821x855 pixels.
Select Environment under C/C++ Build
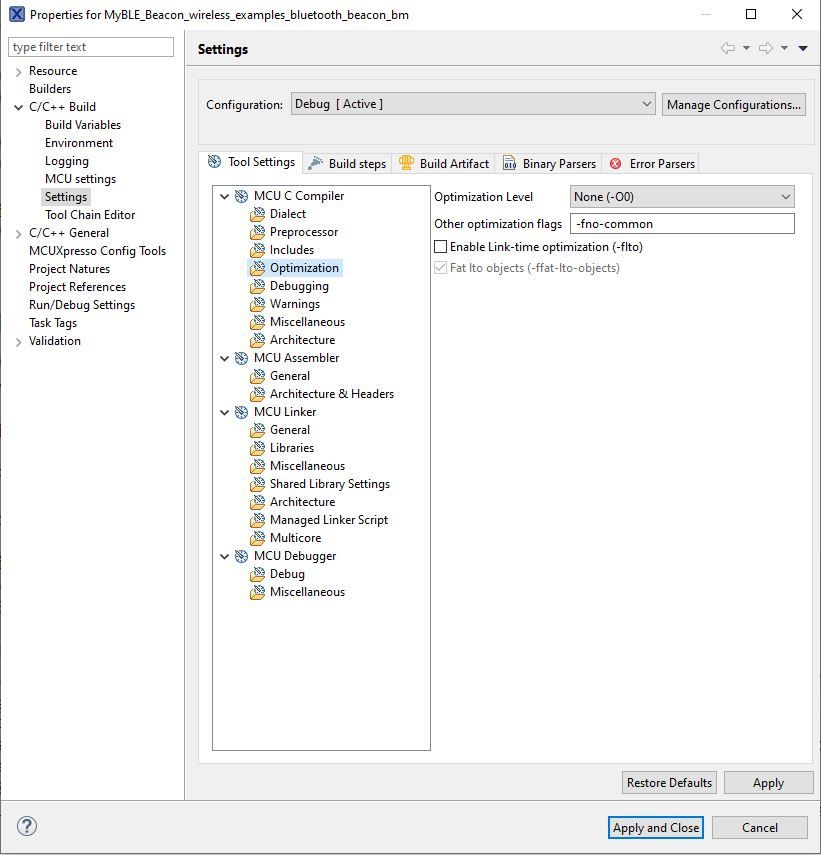[x=79, y=143]
